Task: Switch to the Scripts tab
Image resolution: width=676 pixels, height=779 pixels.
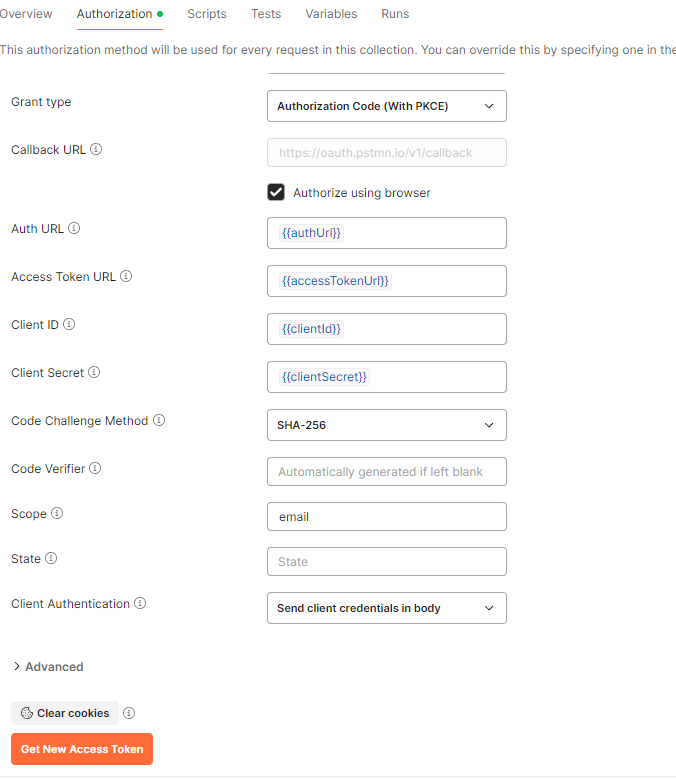Action: tap(207, 14)
